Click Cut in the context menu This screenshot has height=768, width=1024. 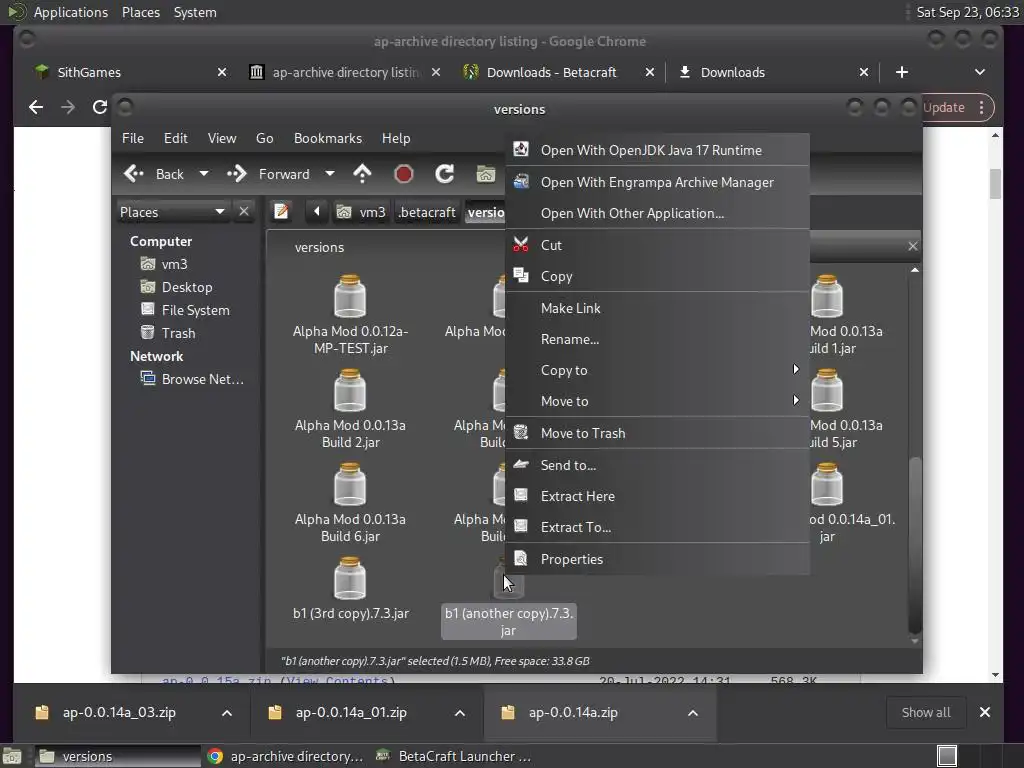658,245
